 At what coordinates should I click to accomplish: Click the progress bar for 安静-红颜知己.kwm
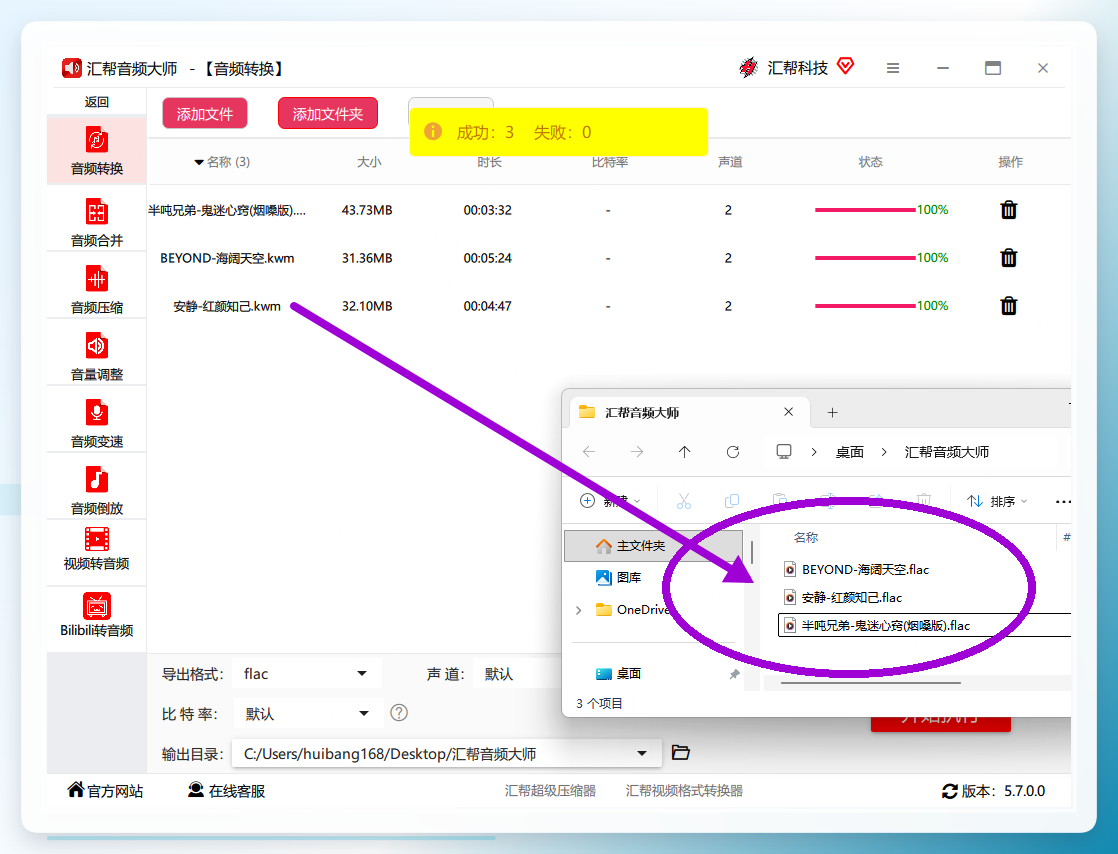(x=865, y=306)
